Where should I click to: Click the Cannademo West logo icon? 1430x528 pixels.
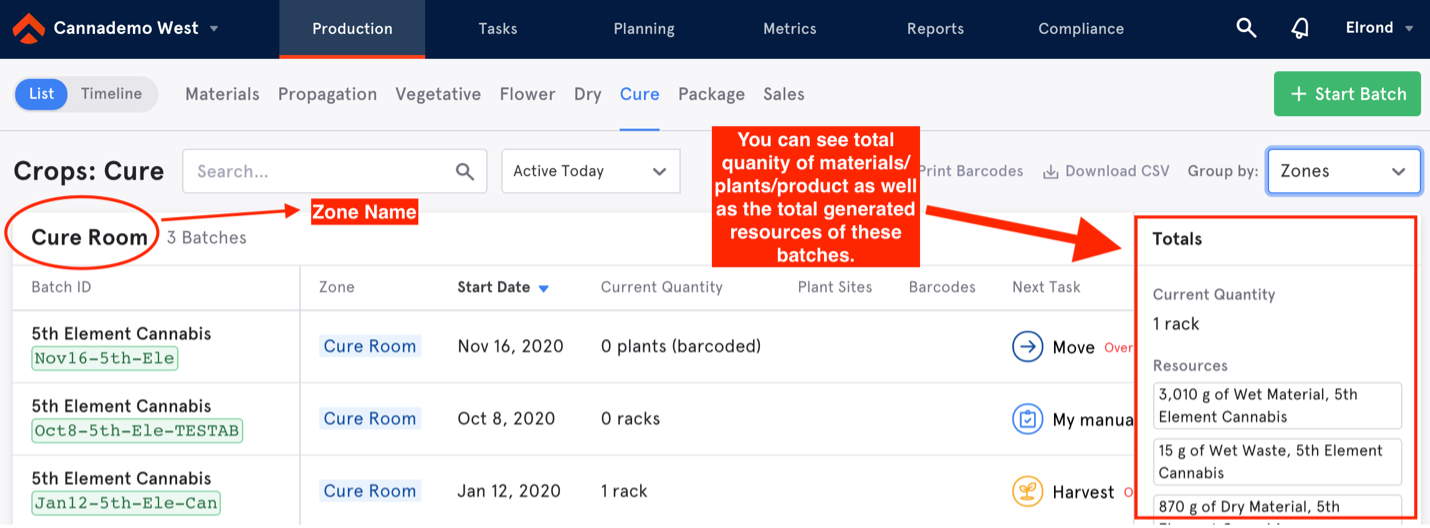pyautogui.click(x=29, y=29)
